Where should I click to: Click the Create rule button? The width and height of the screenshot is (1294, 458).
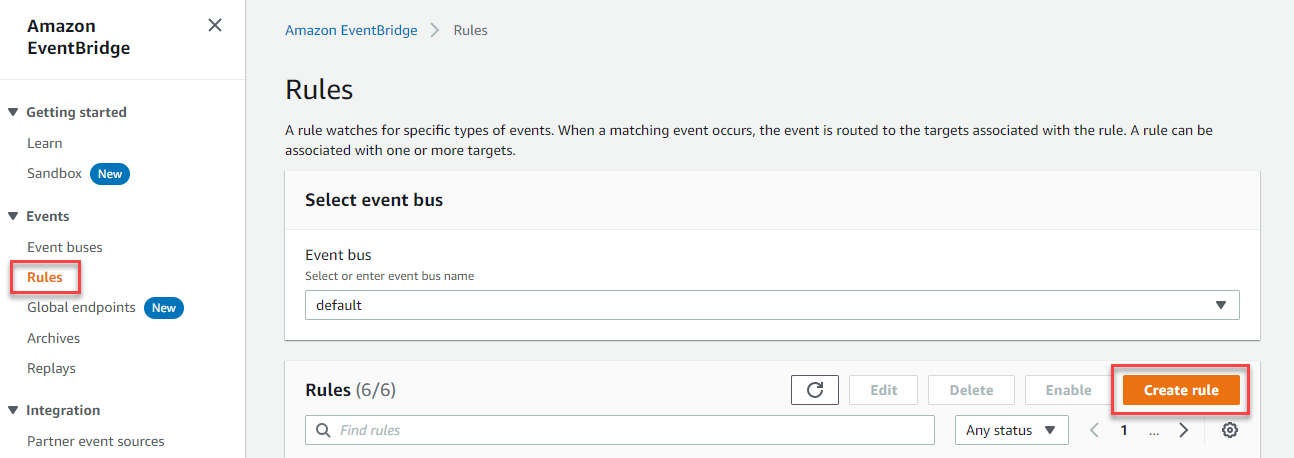click(1181, 390)
